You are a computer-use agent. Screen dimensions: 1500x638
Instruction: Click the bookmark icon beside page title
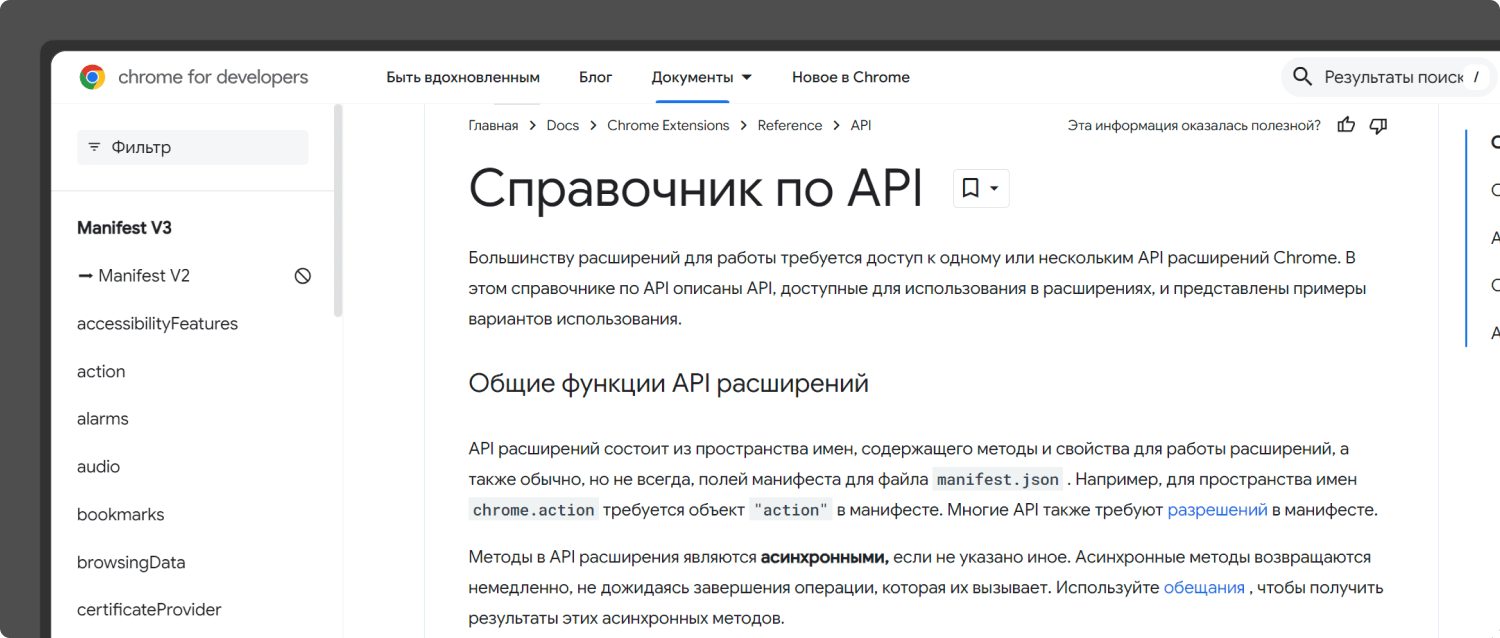pos(970,188)
